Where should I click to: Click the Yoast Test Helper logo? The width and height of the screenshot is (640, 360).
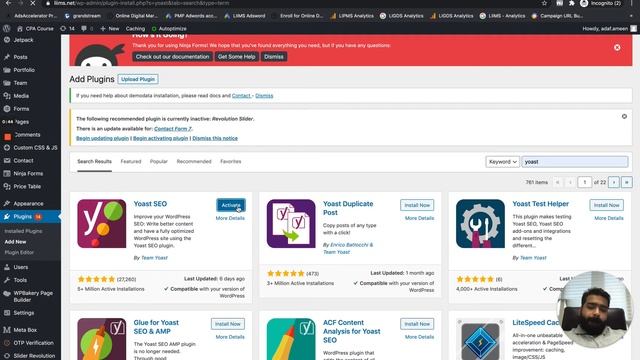click(x=480, y=223)
